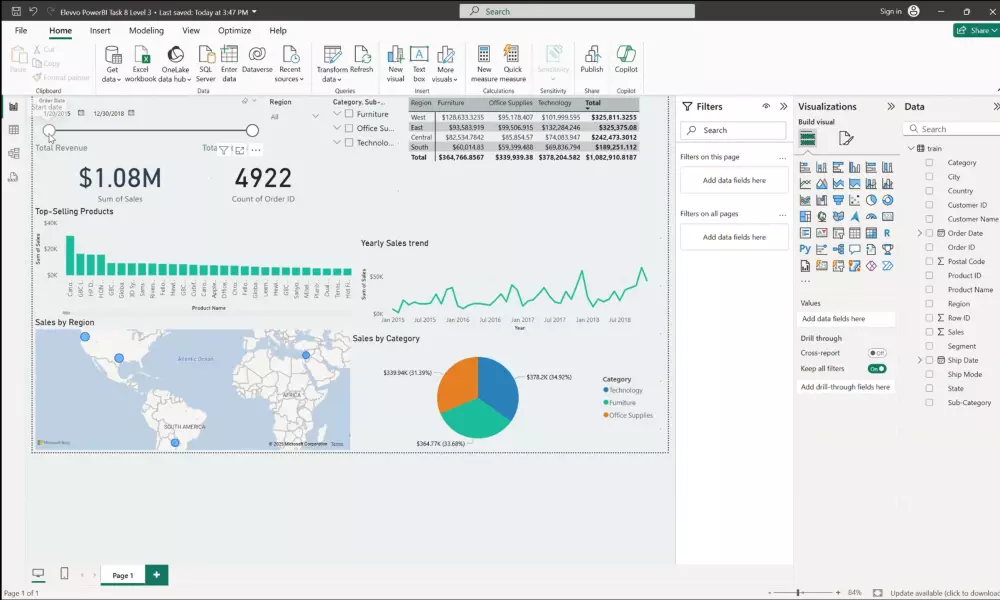1000x600 pixels.
Task: Switch to the Modeling ribbon tab
Action: point(146,30)
